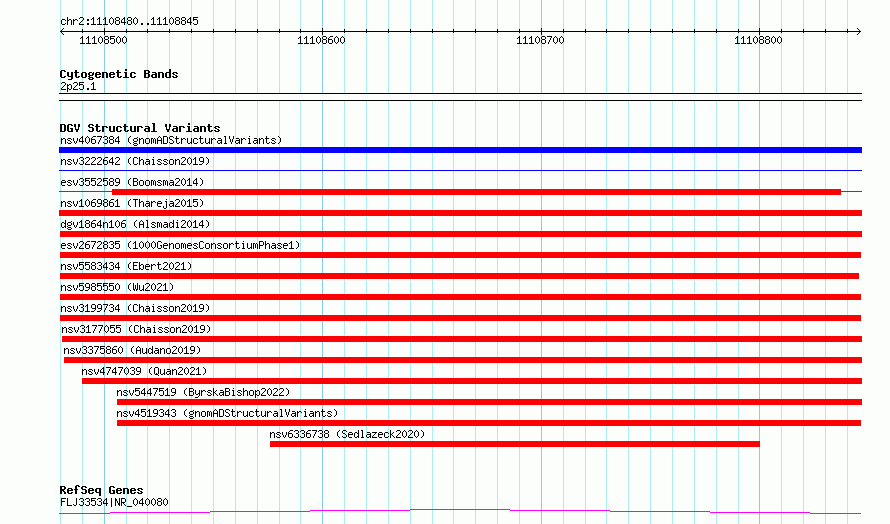The height and width of the screenshot is (524, 890).
Task: Click the 11108800 ruler position label
Action: (758, 40)
